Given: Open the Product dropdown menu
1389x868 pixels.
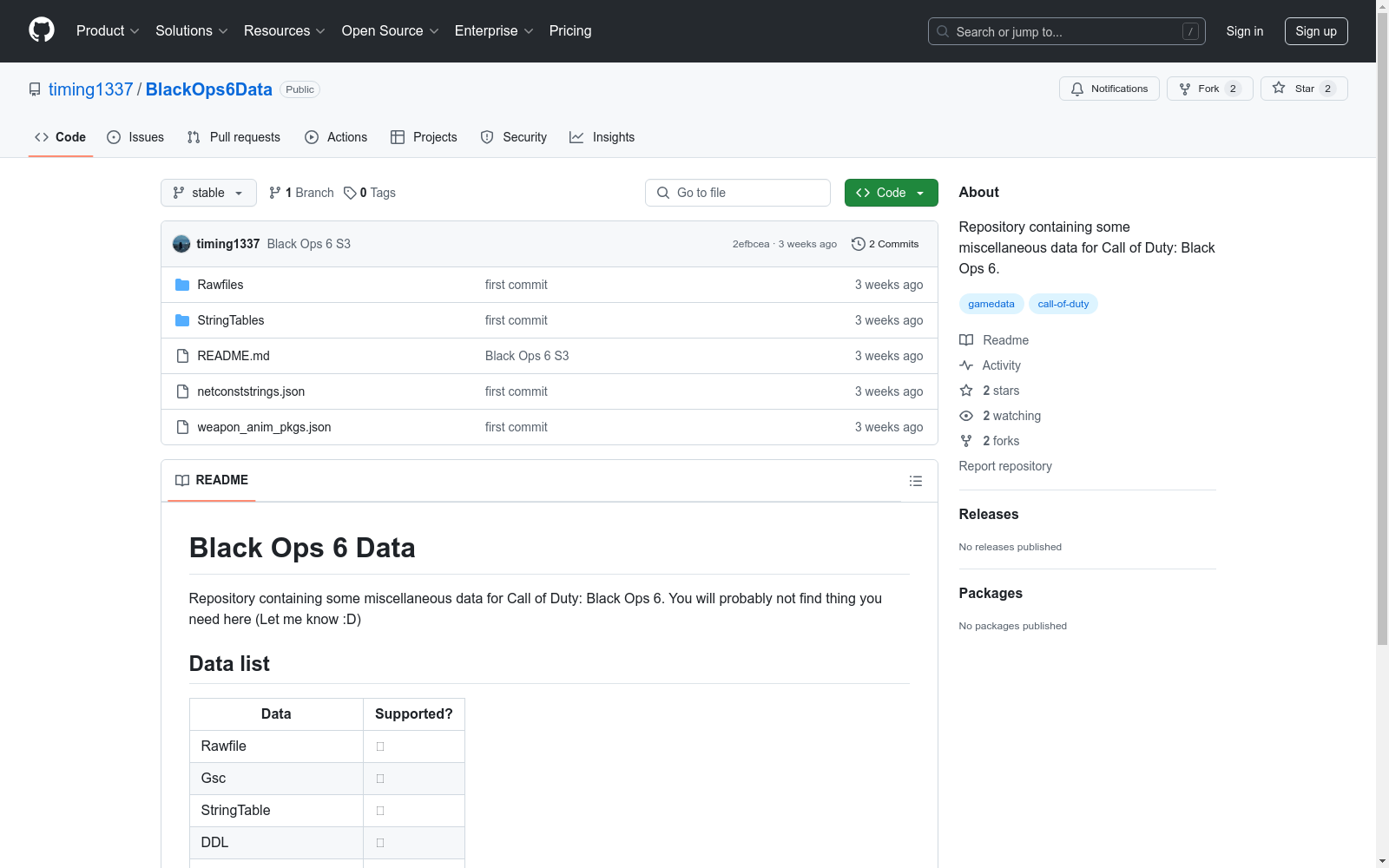Looking at the screenshot, I should (108, 31).
